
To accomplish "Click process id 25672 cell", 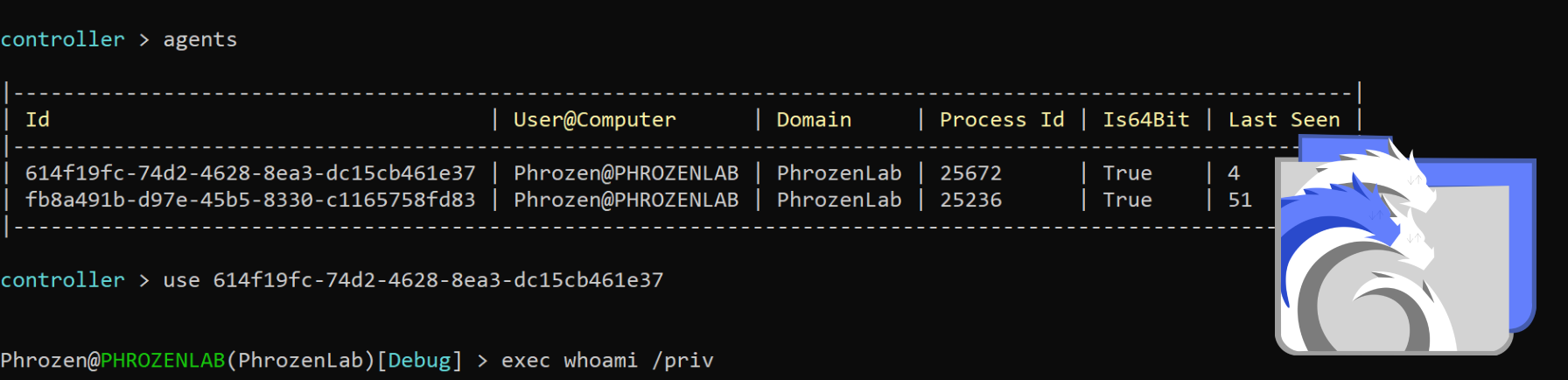I will [970, 173].
